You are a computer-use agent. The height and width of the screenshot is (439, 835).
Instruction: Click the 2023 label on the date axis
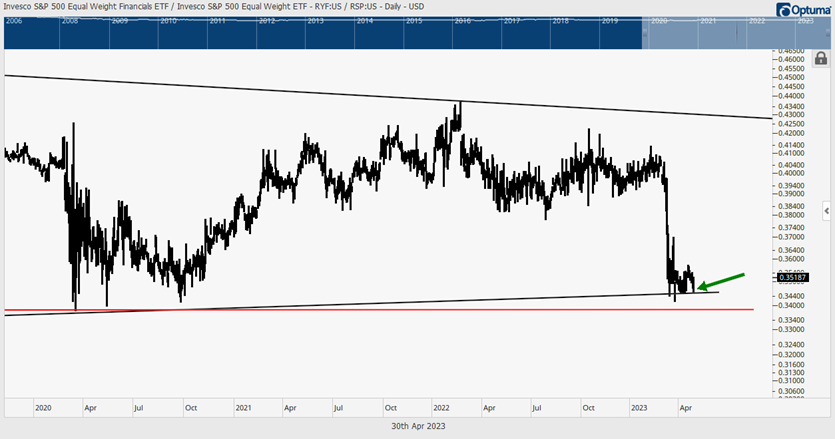click(639, 408)
